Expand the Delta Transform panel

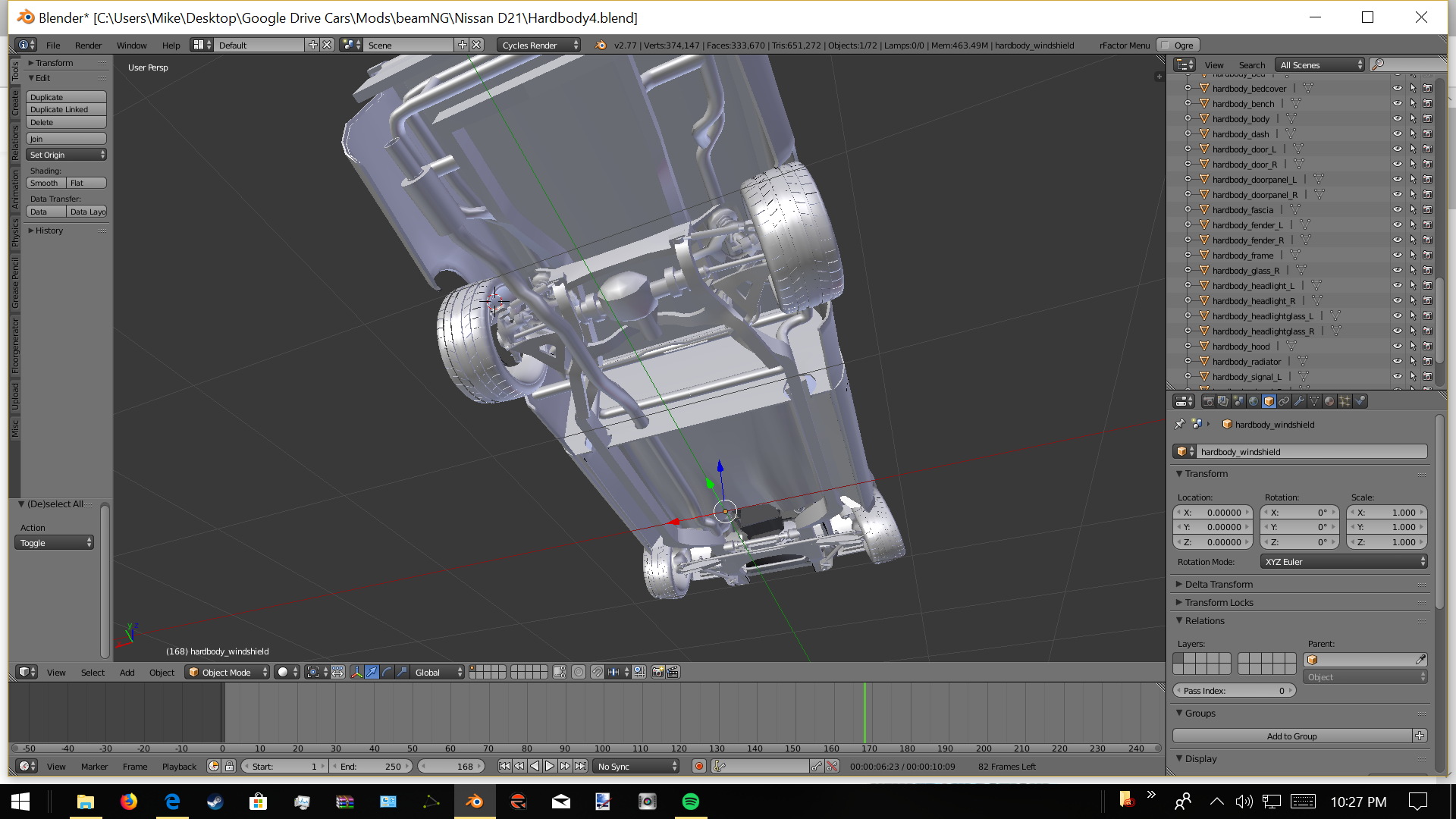click(1219, 585)
